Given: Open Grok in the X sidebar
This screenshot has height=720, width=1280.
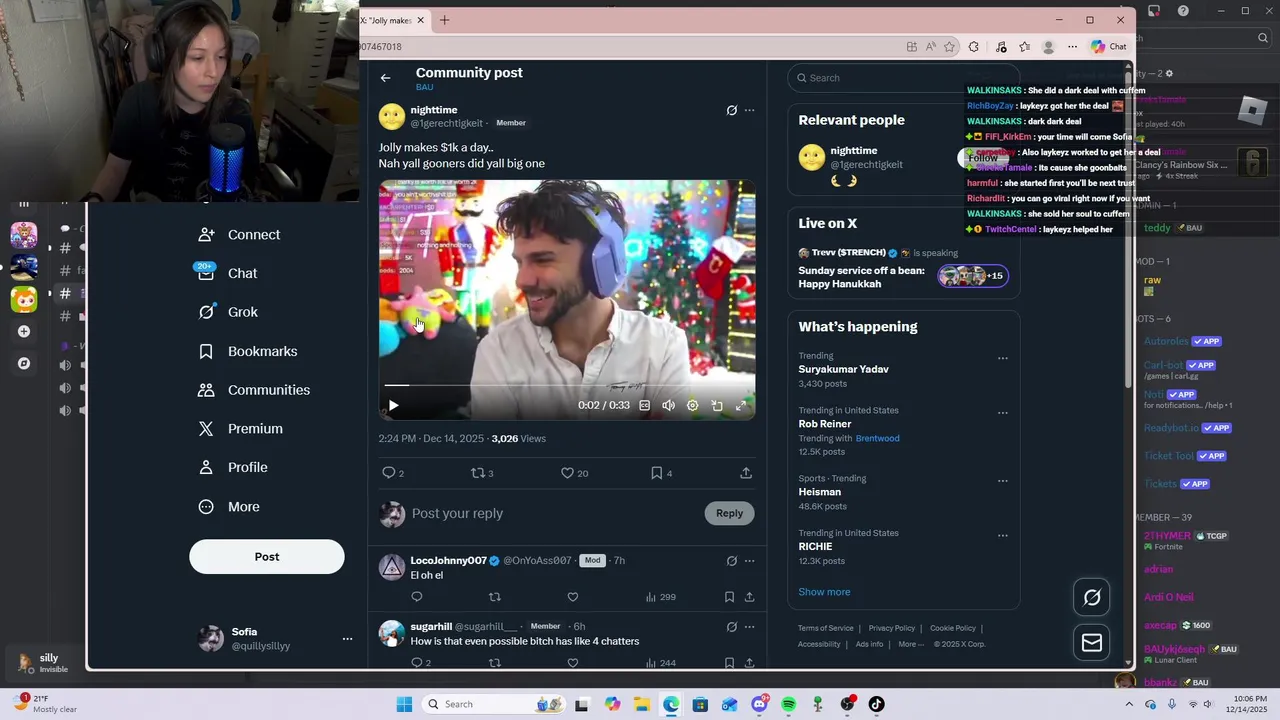Looking at the screenshot, I should 228,312.
